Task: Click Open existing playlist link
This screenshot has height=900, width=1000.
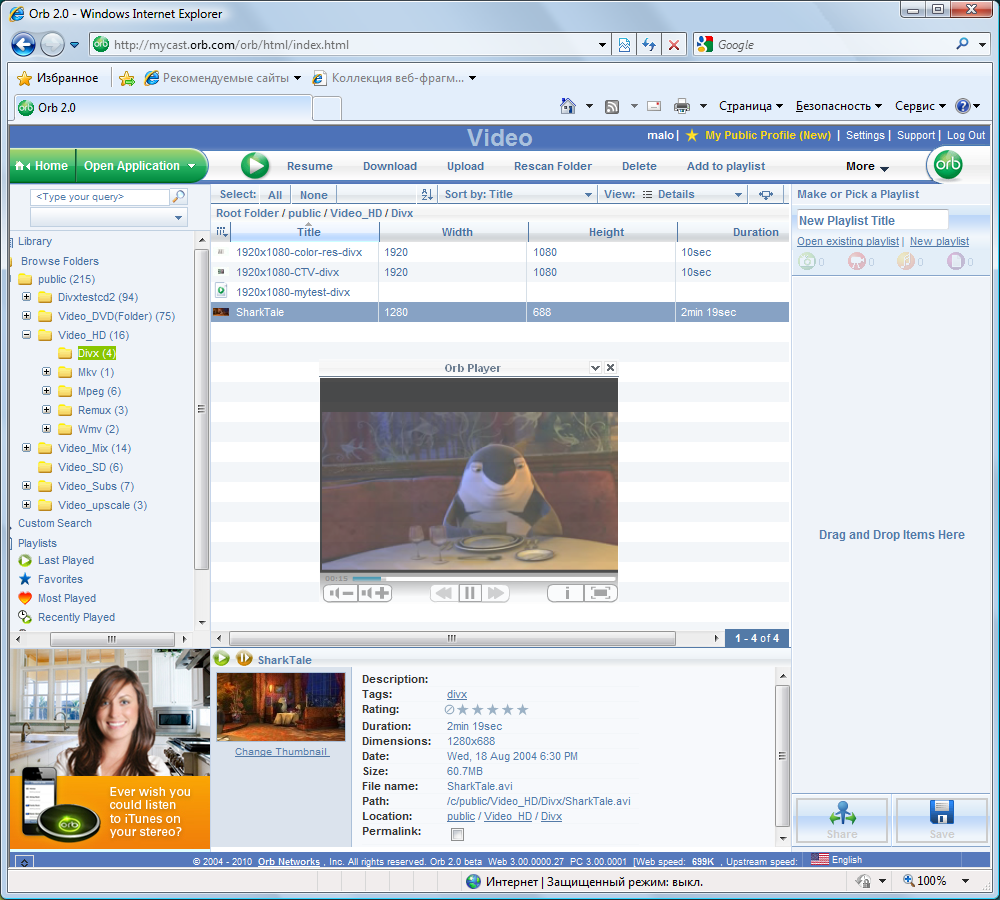Action: pos(848,241)
